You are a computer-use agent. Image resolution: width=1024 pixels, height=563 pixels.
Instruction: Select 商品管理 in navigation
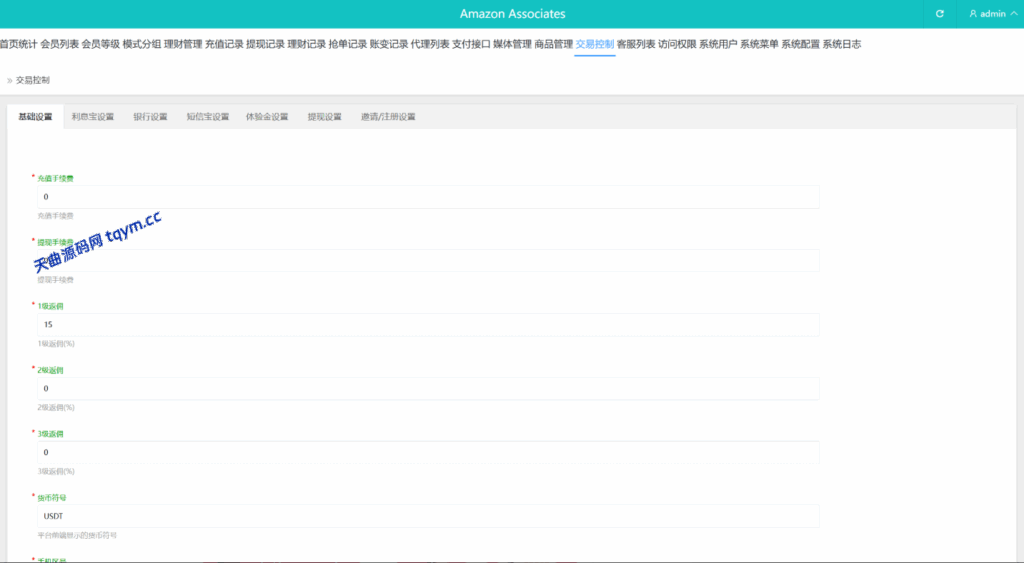pyautogui.click(x=553, y=44)
